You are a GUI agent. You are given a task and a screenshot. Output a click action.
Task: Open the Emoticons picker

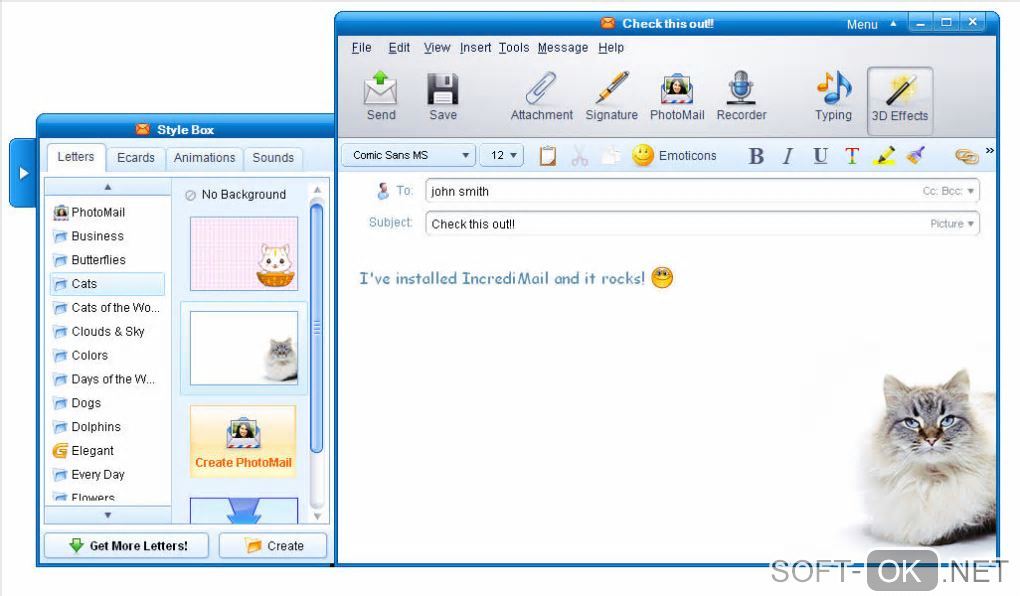[674, 156]
